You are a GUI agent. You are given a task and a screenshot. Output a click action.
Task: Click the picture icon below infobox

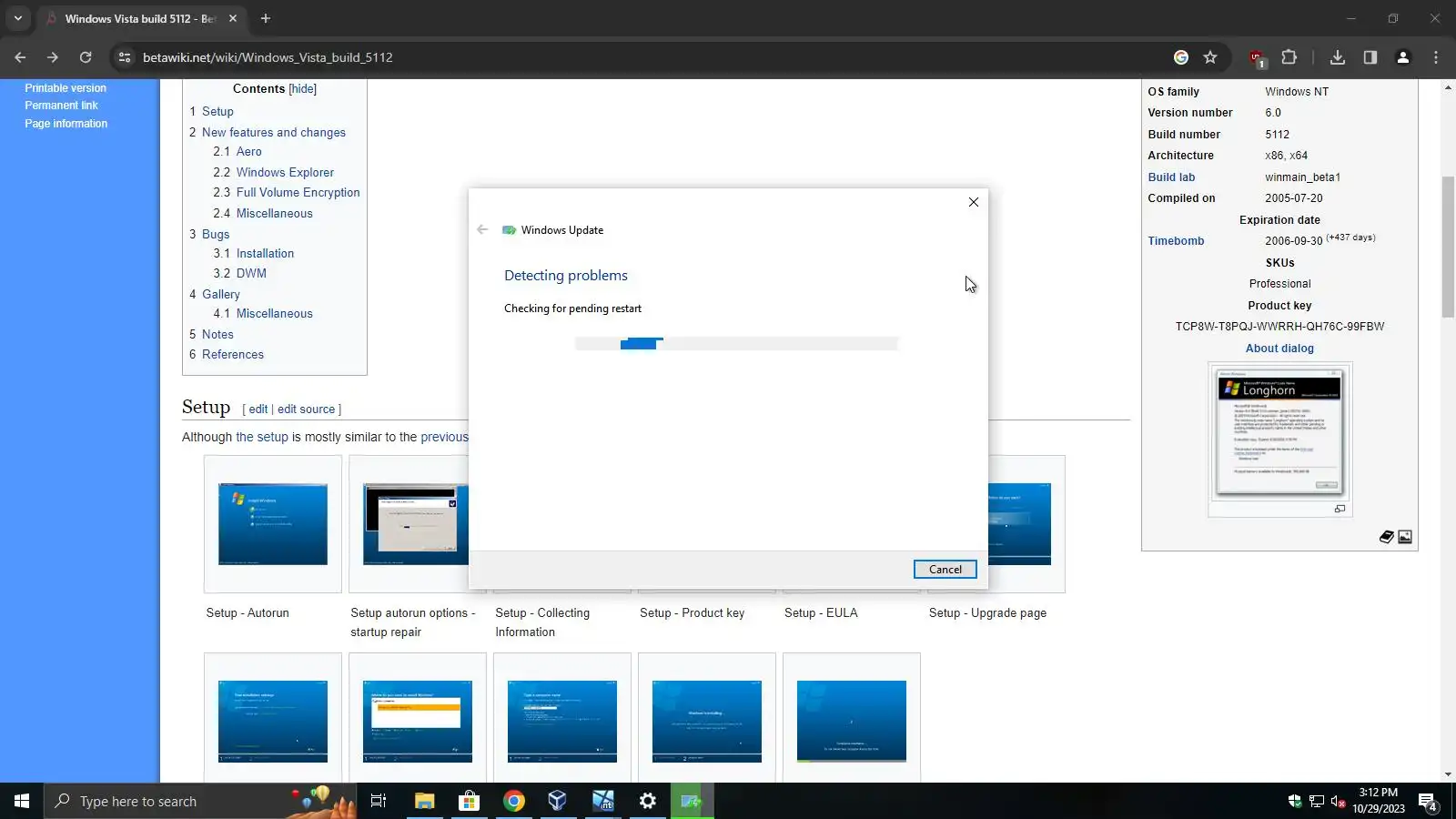coord(1405,537)
